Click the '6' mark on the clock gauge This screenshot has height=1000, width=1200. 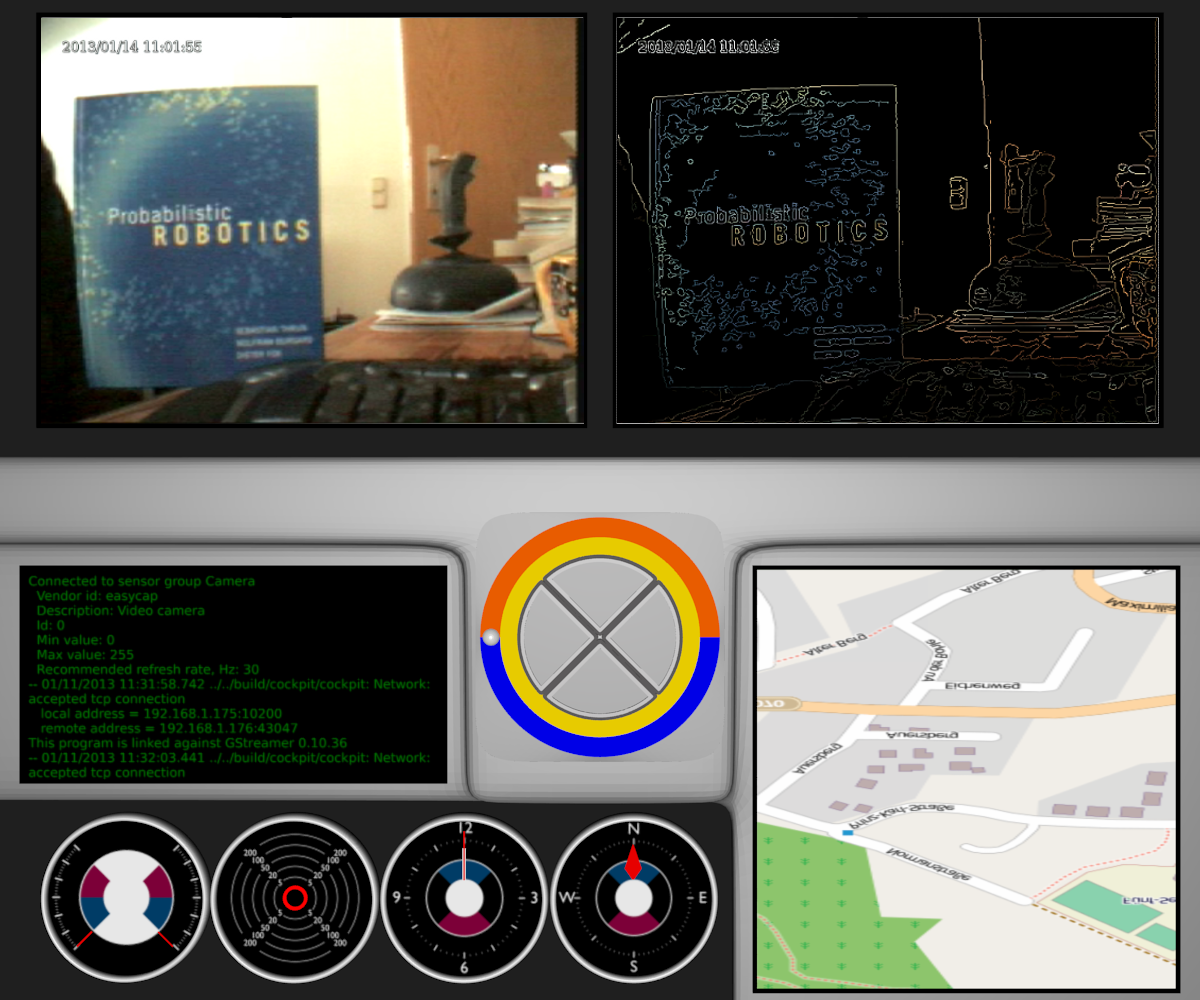pos(464,967)
